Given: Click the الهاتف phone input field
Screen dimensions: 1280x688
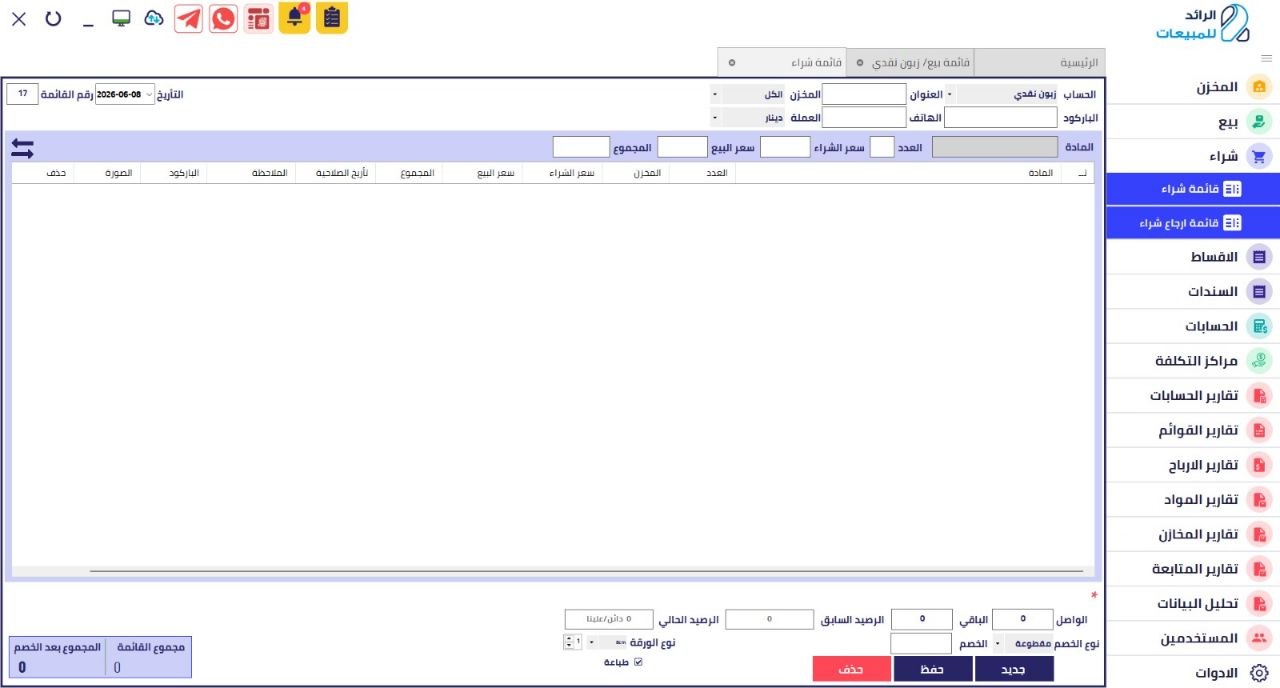Looking at the screenshot, I should [x=864, y=118].
